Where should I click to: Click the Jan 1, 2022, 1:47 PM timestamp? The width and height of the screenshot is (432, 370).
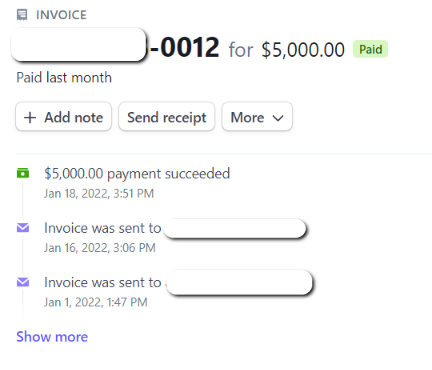tap(96, 302)
